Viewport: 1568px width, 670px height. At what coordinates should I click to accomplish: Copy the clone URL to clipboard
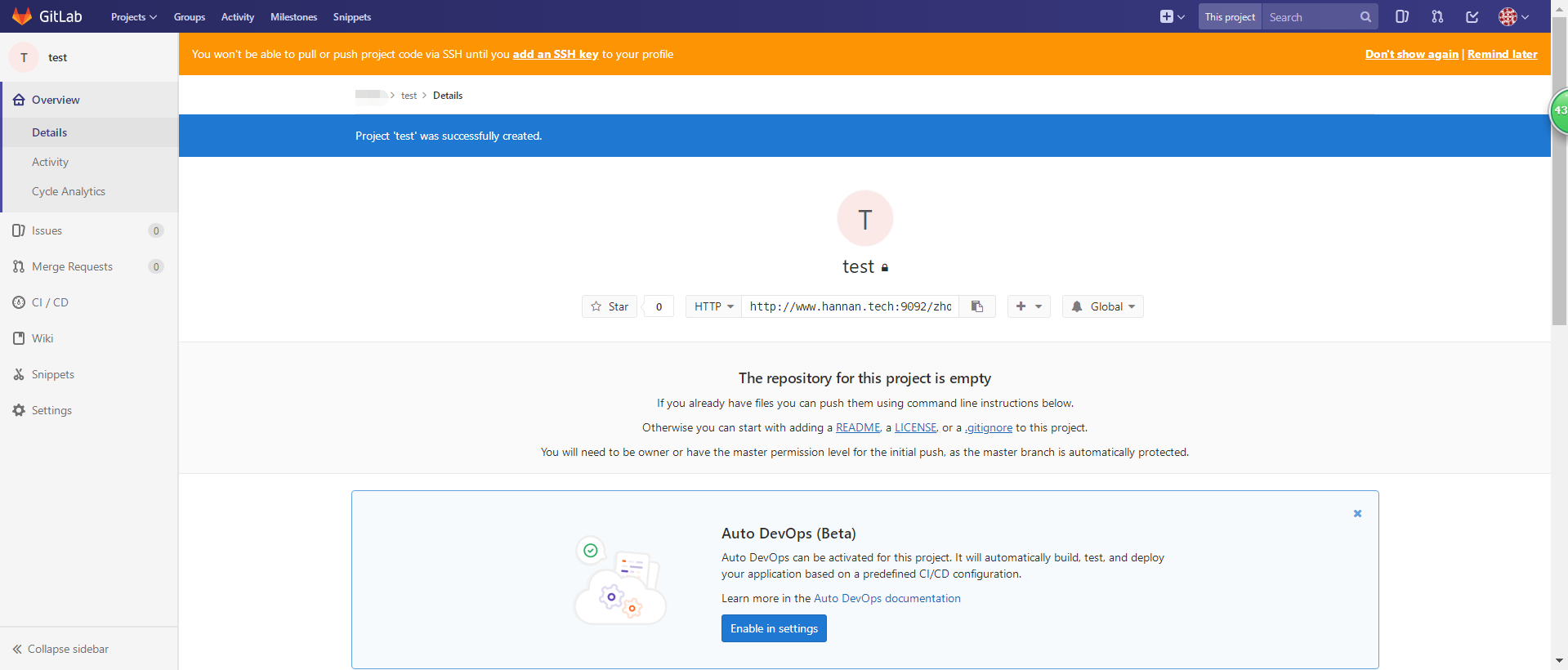pyautogui.click(x=977, y=306)
